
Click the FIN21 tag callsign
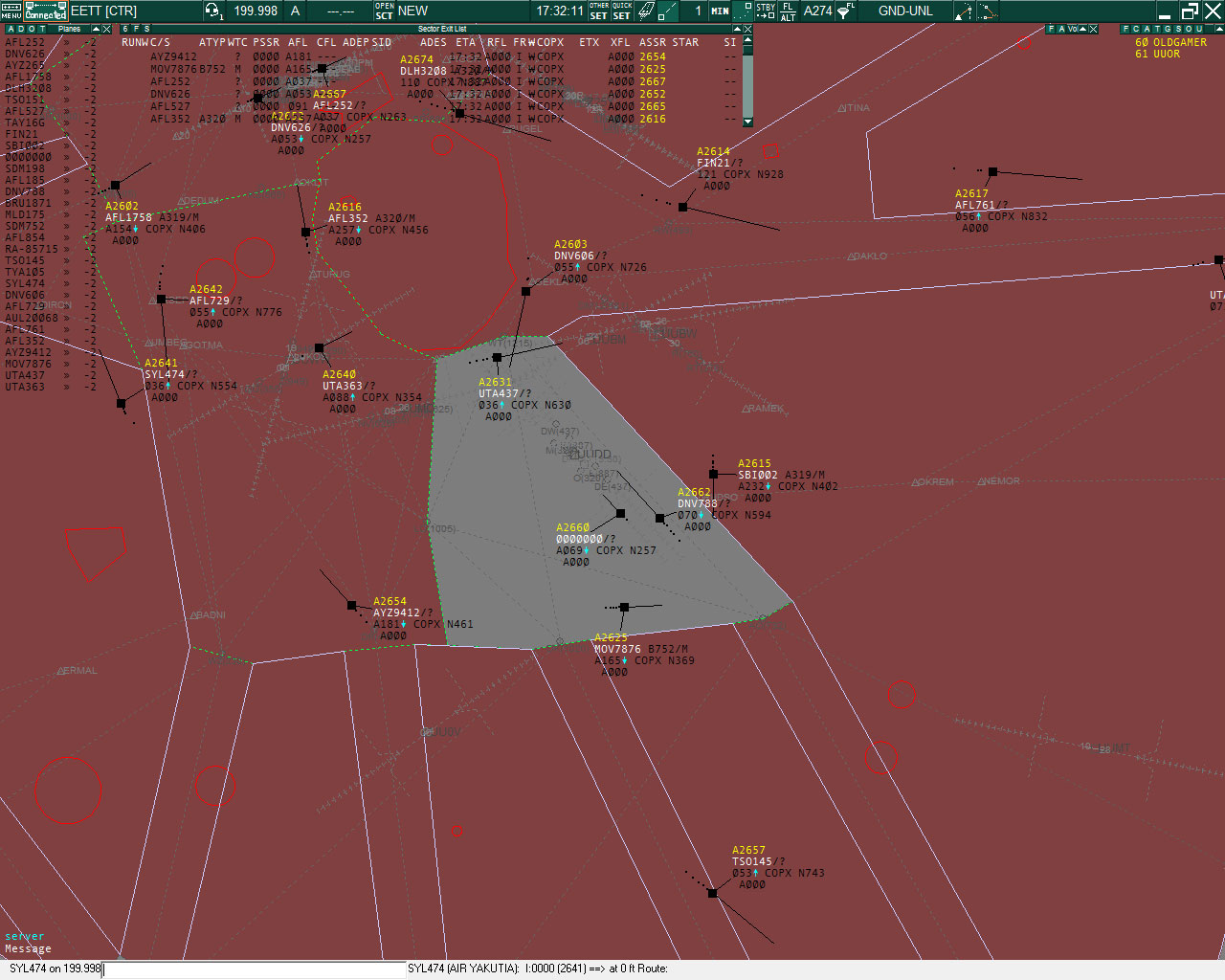point(714,163)
